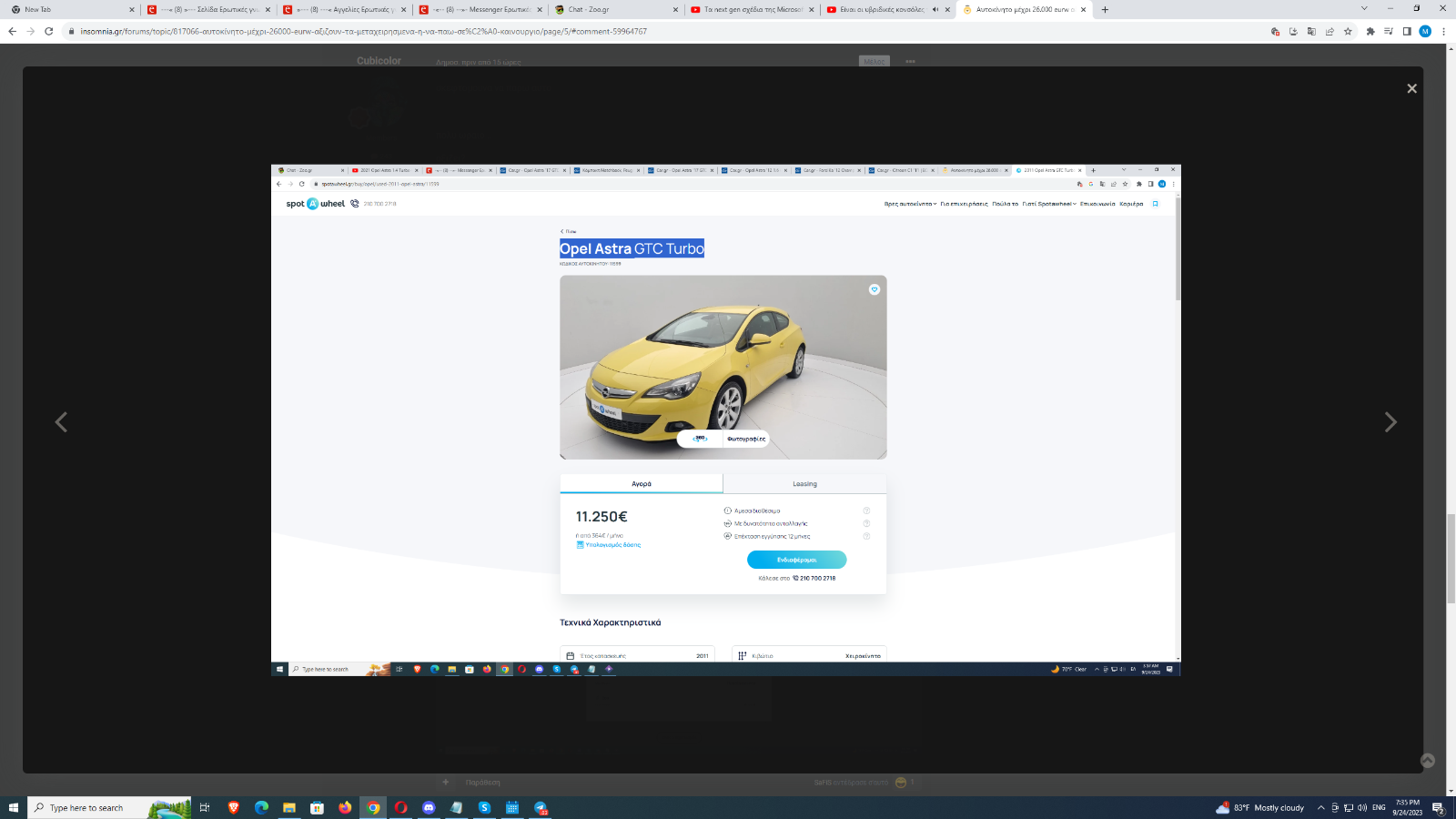Open the media controls icon

click(1389, 31)
